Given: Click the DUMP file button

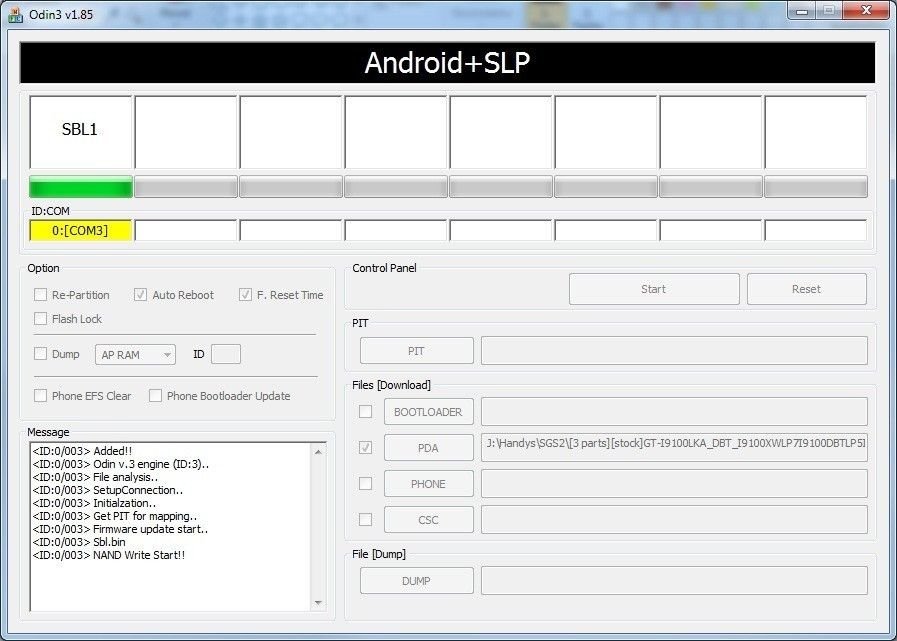Looking at the screenshot, I should 416,581.
